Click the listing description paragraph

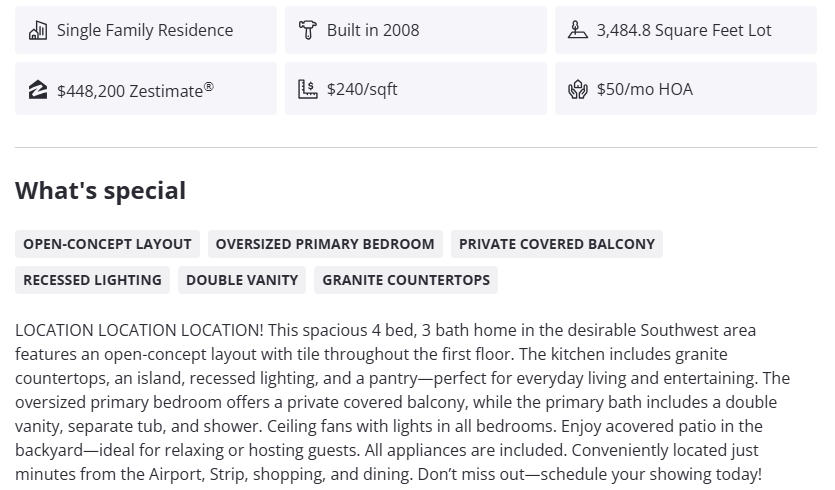click(400, 402)
